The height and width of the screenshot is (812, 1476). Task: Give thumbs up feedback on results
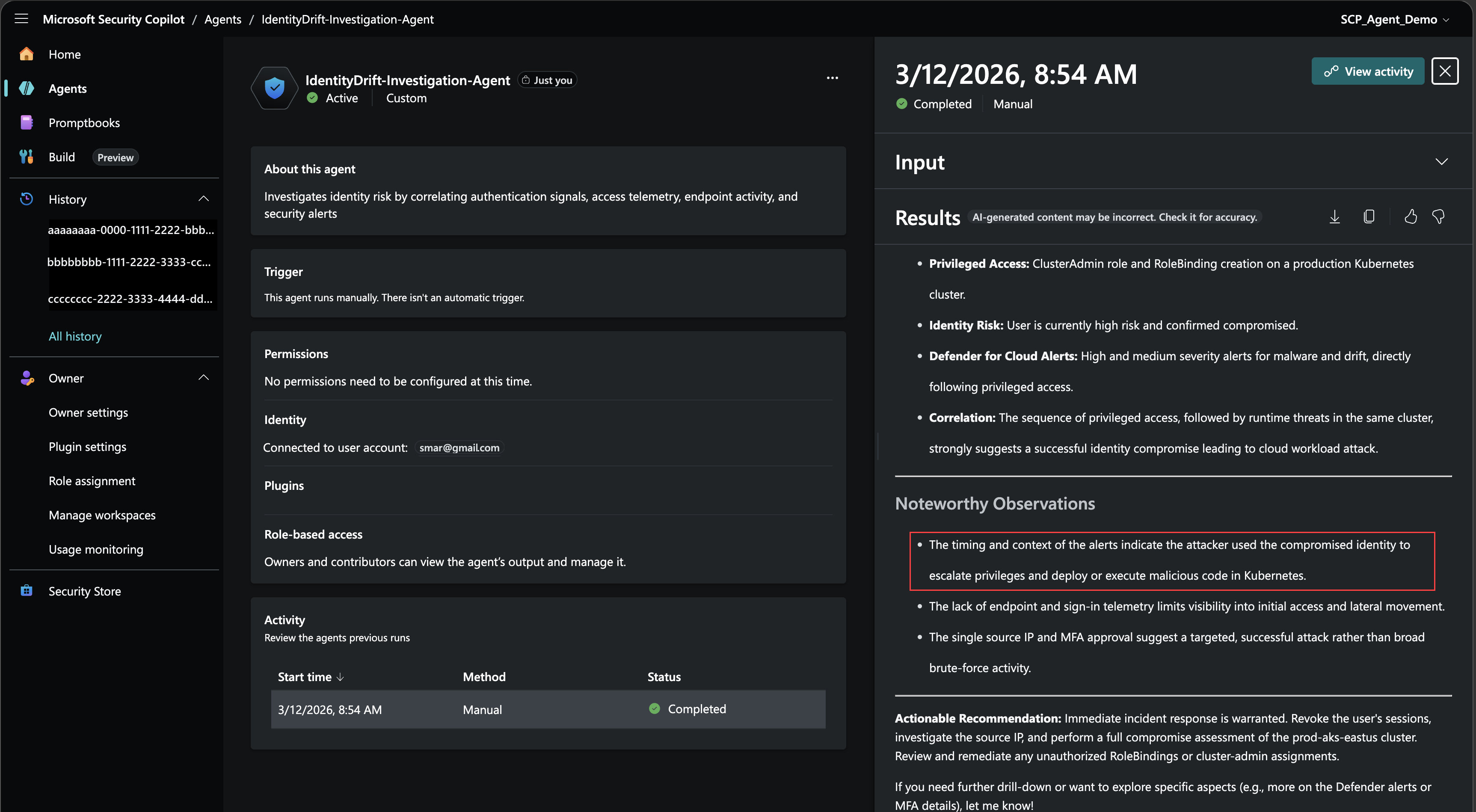pos(1411,216)
